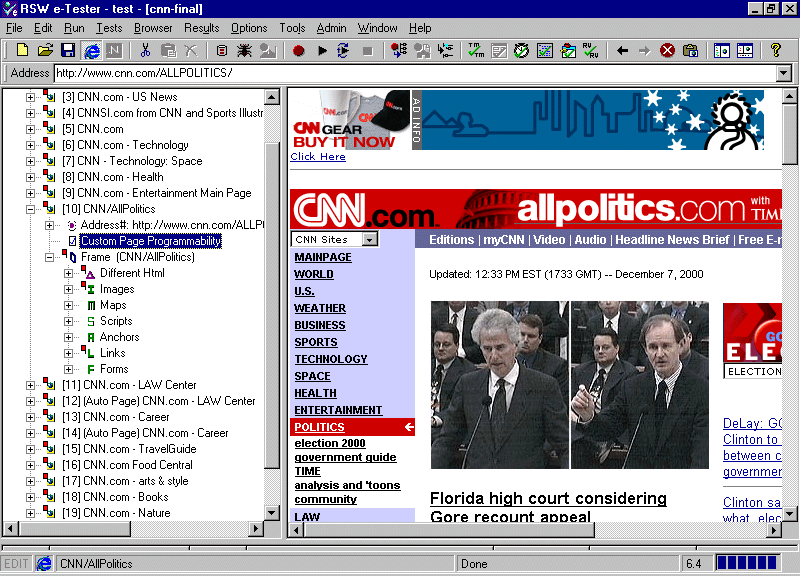The height and width of the screenshot is (576, 800).
Task: Expand the [11] CNN.com - LAW Center node
Action: 30,385
